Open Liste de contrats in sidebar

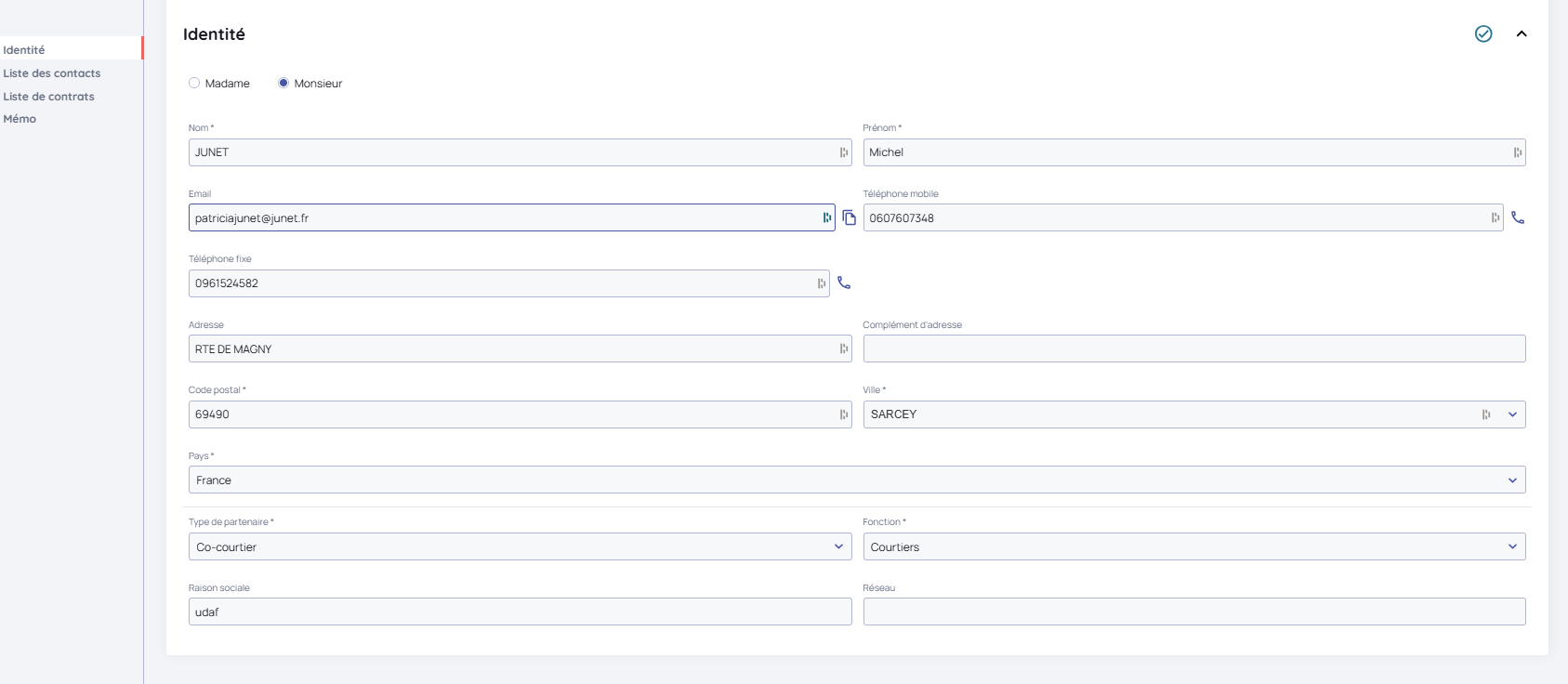pos(49,97)
